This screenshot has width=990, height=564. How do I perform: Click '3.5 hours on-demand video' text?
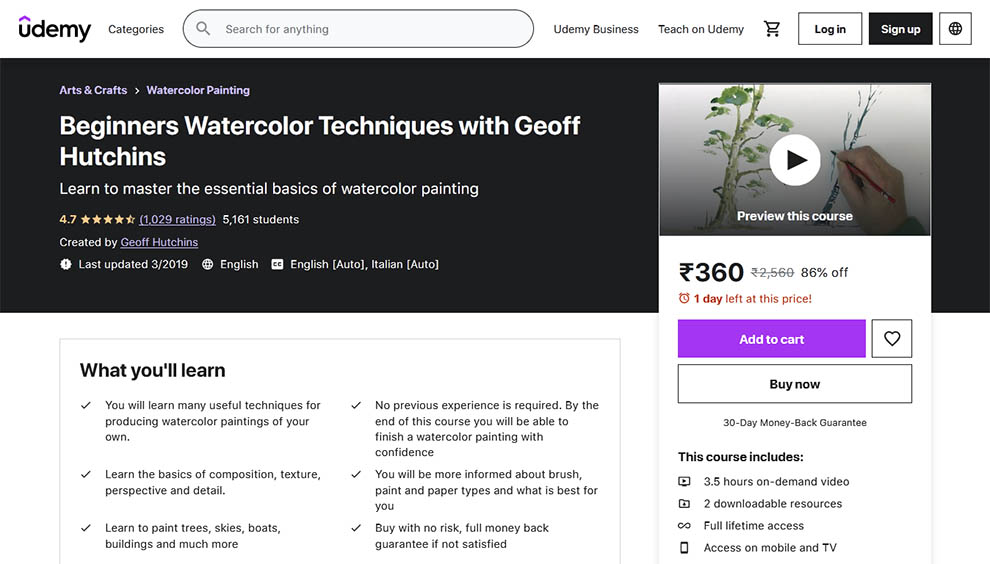point(776,481)
